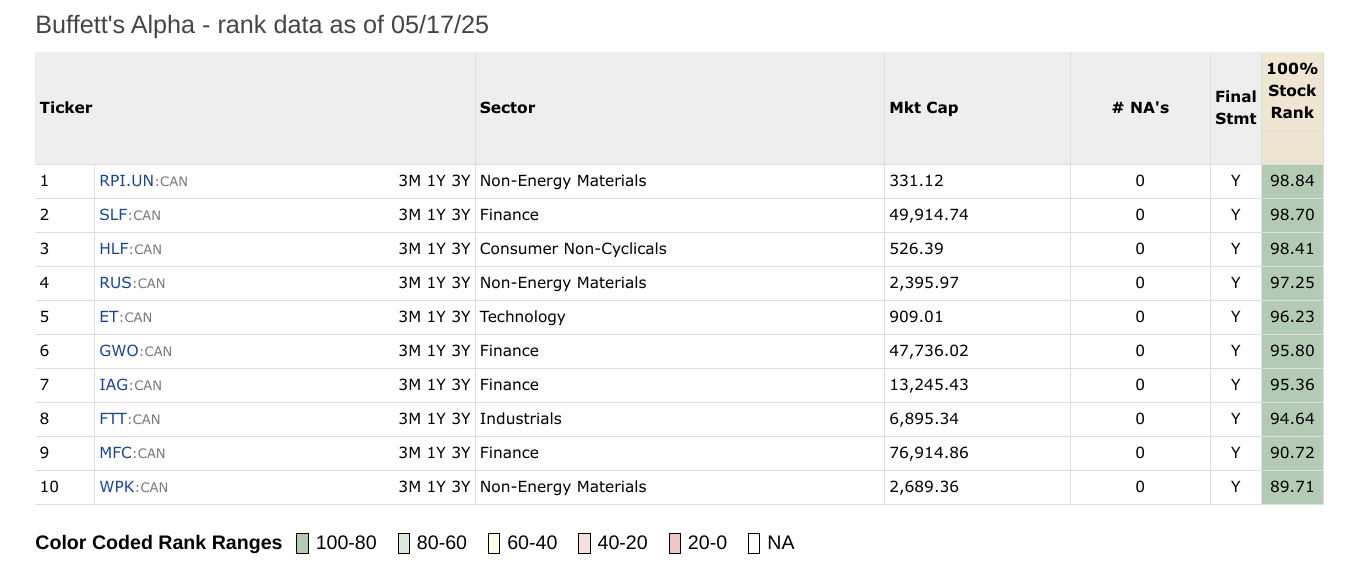Screen dimensions: 1365x565
Task: Click the 2,689.36 market cap value
Action: (924, 487)
